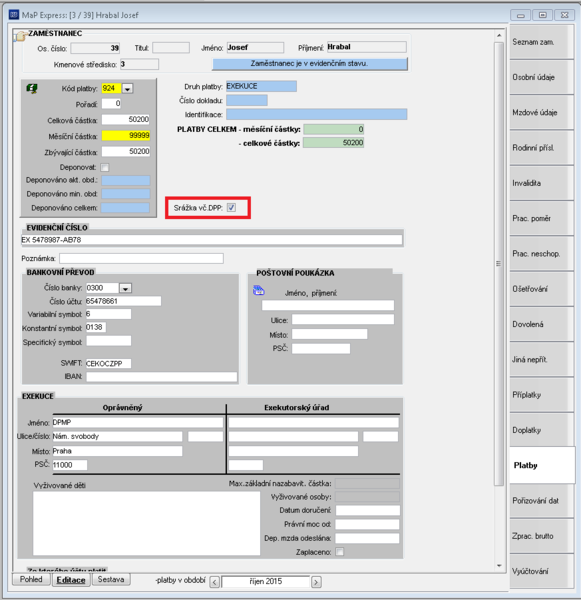Screen dimensions: 581x600
Task: Click the MaP Express title bar icon
Action: [14, 15]
